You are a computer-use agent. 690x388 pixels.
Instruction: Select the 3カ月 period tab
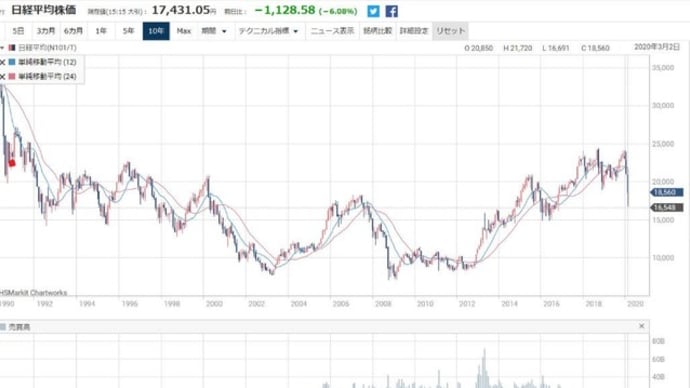[x=46, y=31]
